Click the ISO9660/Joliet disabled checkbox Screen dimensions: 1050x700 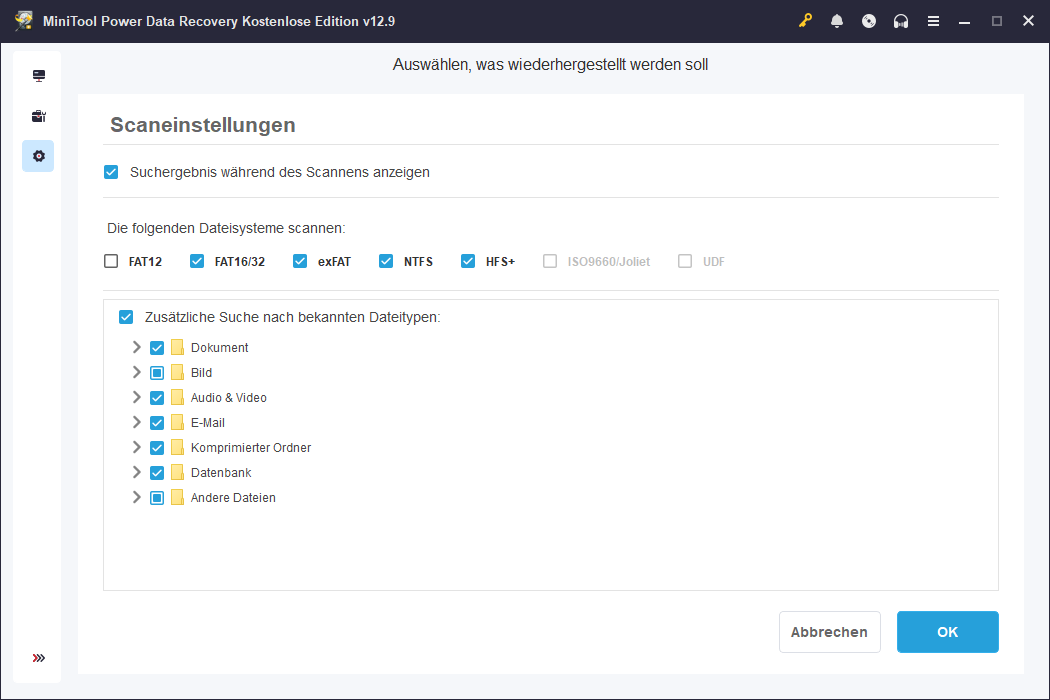click(x=550, y=261)
